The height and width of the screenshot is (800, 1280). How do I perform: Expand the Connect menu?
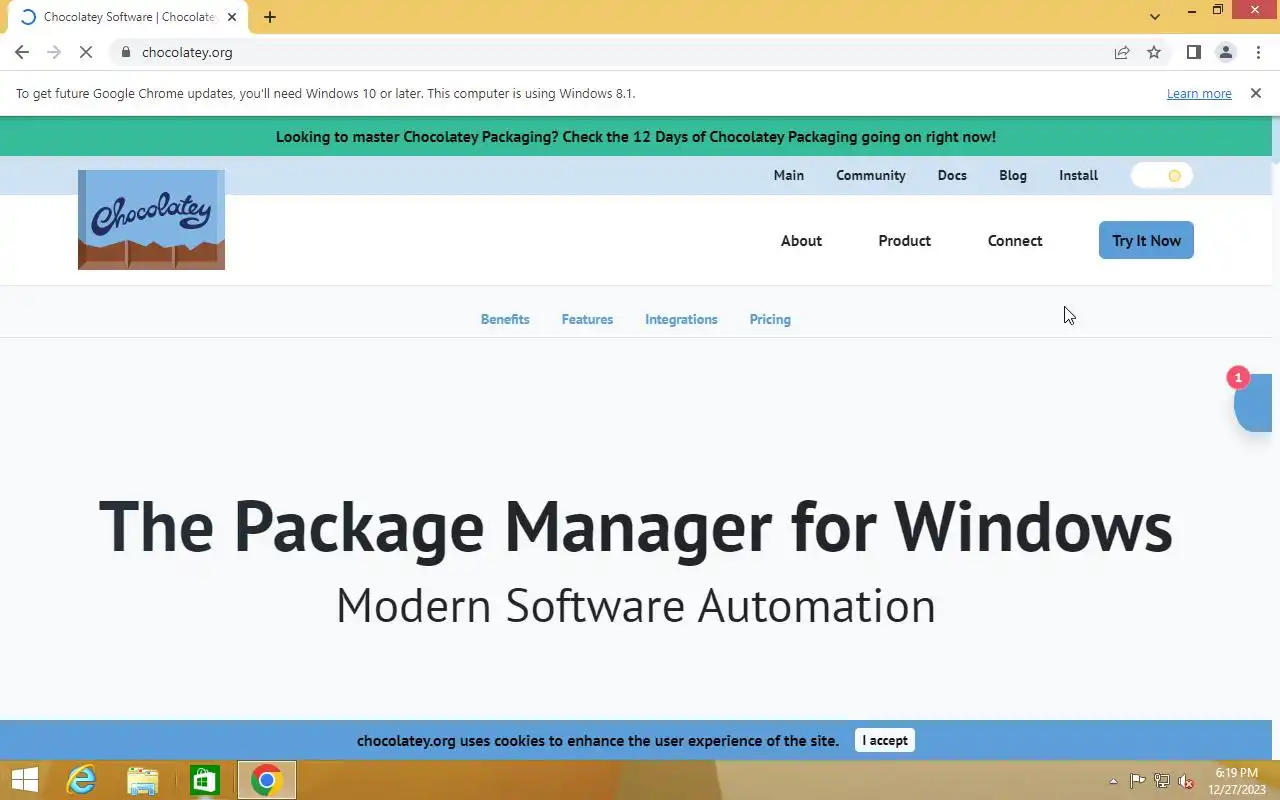(1014, 240)
